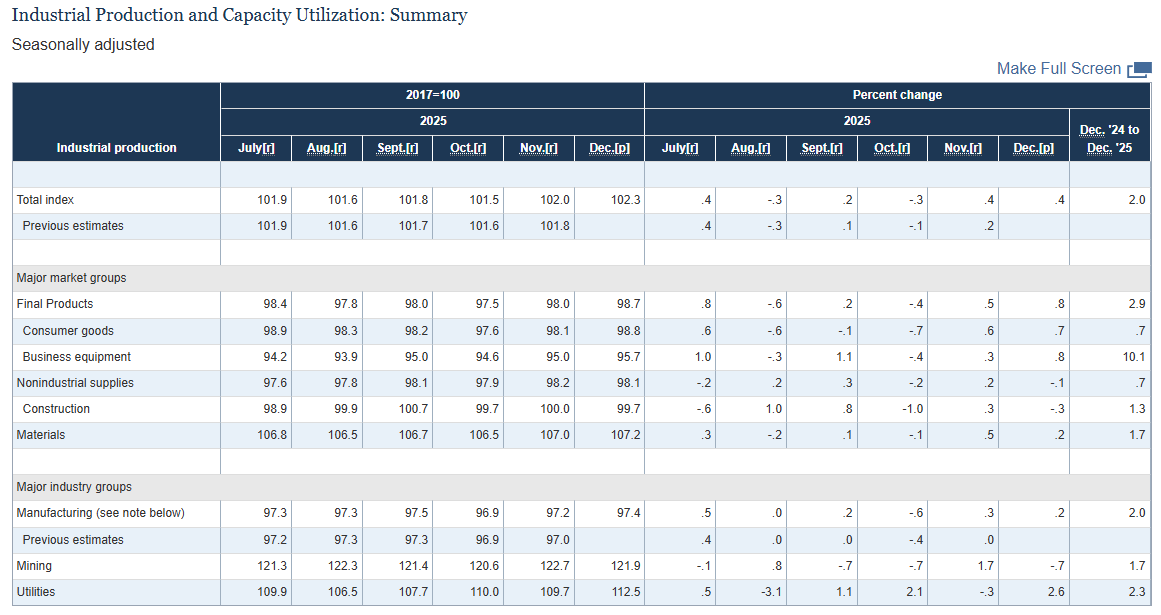This screenshot has width=1161, height=615.
Task: Click the Make Full Screen icon
Action: coord(1139,69)
